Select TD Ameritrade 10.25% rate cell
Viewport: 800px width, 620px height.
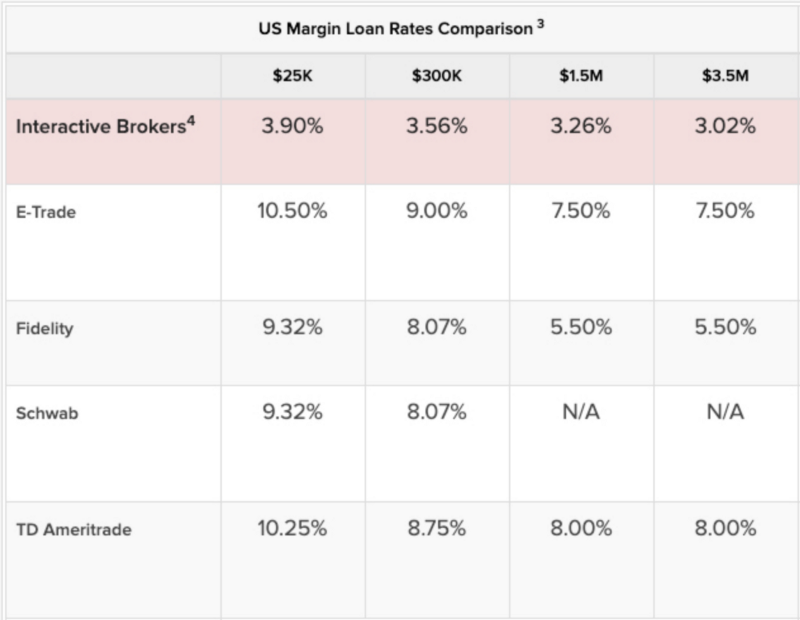pyautogui.click(x=292, y=529)
